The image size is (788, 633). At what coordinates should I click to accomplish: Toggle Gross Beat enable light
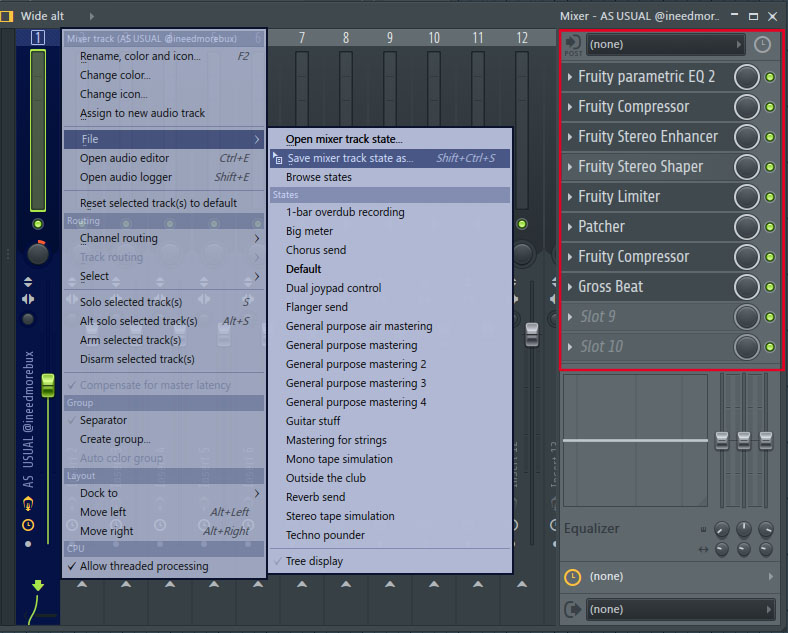point(770,287)
